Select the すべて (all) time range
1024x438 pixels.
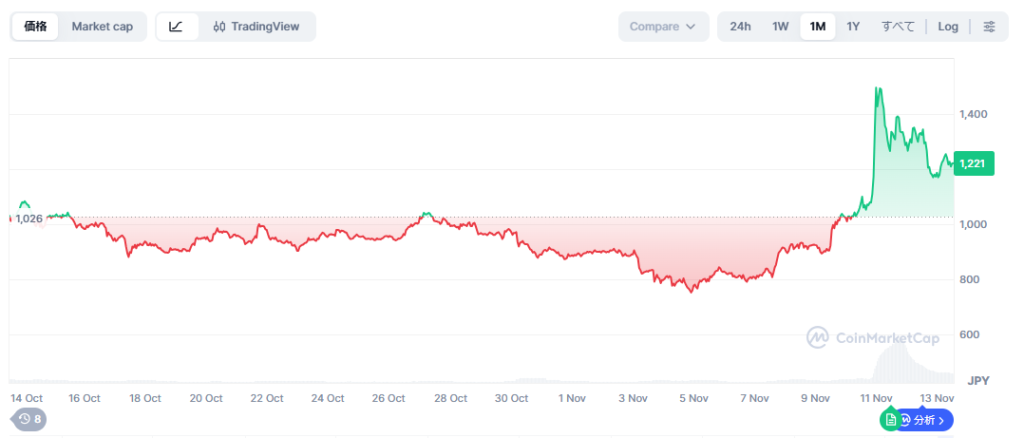(x=897, y=27)
